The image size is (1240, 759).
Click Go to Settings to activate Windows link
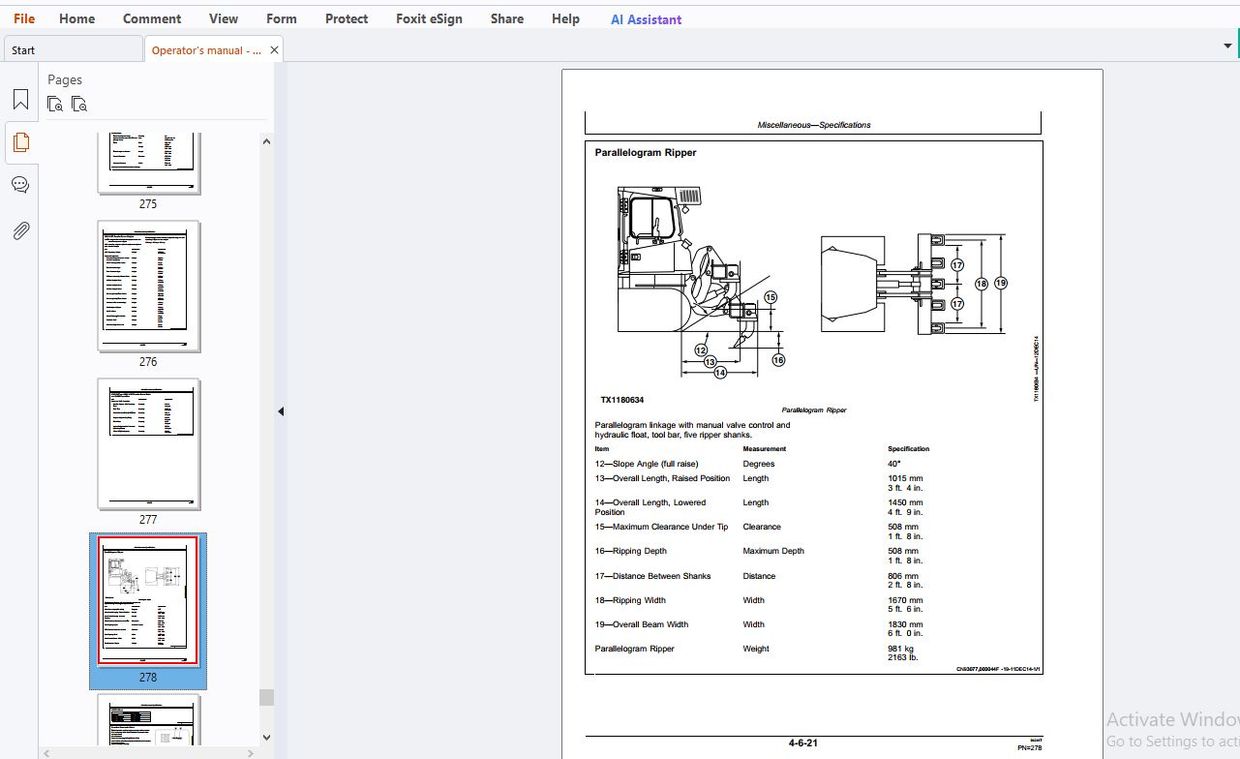(x=1172, y=741)
